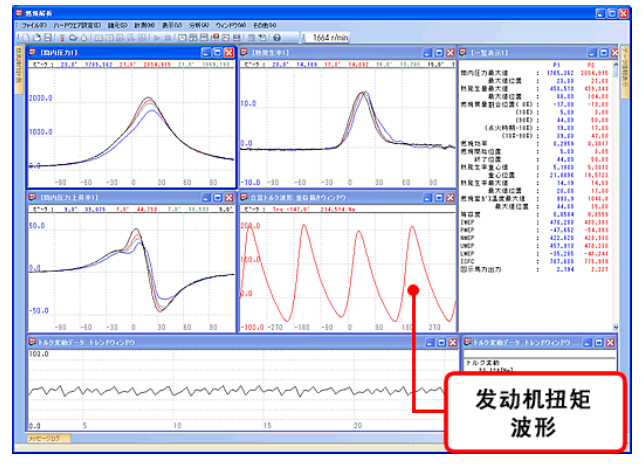The width and height of the screenshot is (644, 464).
Task: Maximize the トルク変動データ trend window
Action: point(442,342)
